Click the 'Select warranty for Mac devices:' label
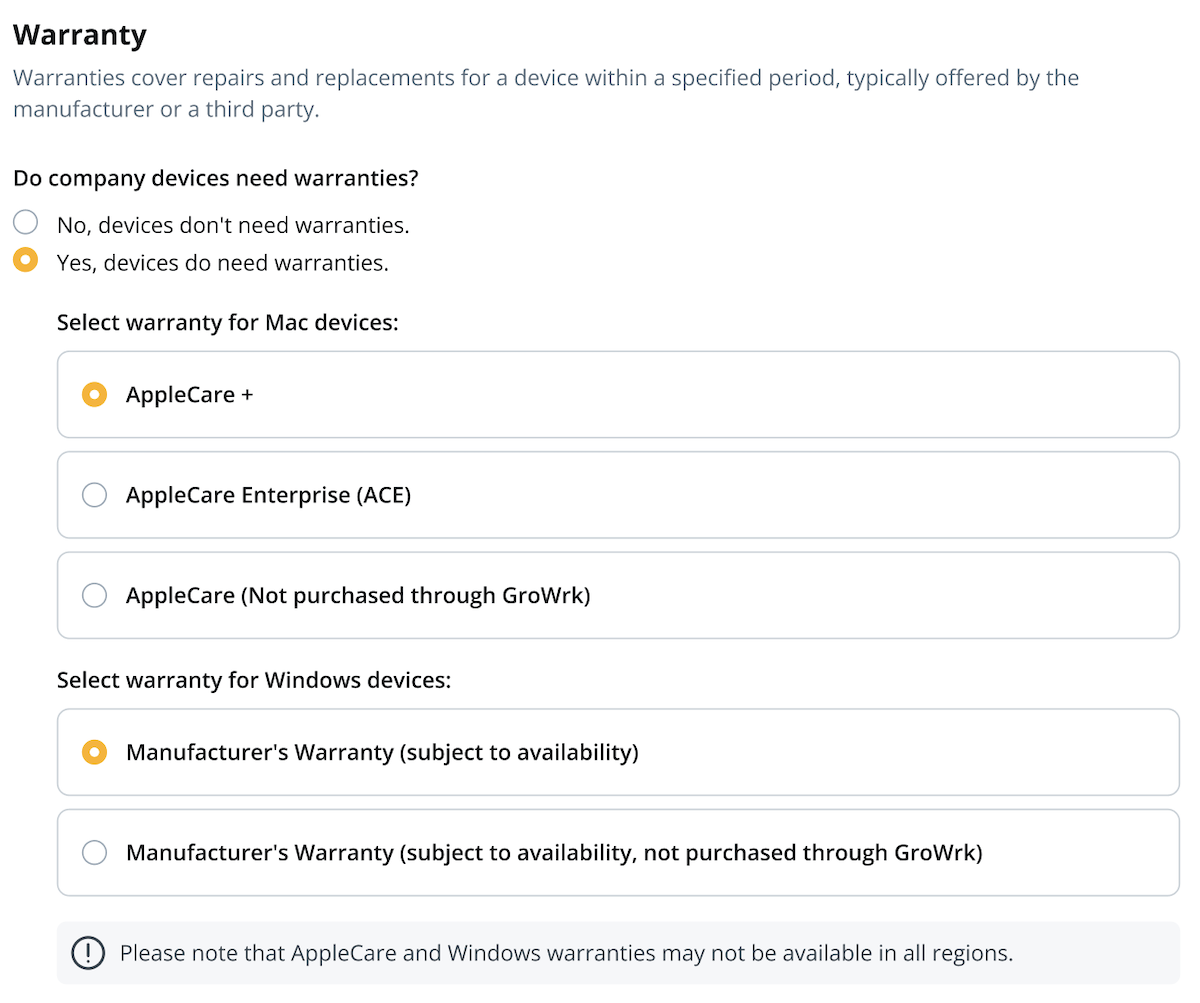Image resolution: width=1200 pixels, height=1003 pixels. point(228,323)
